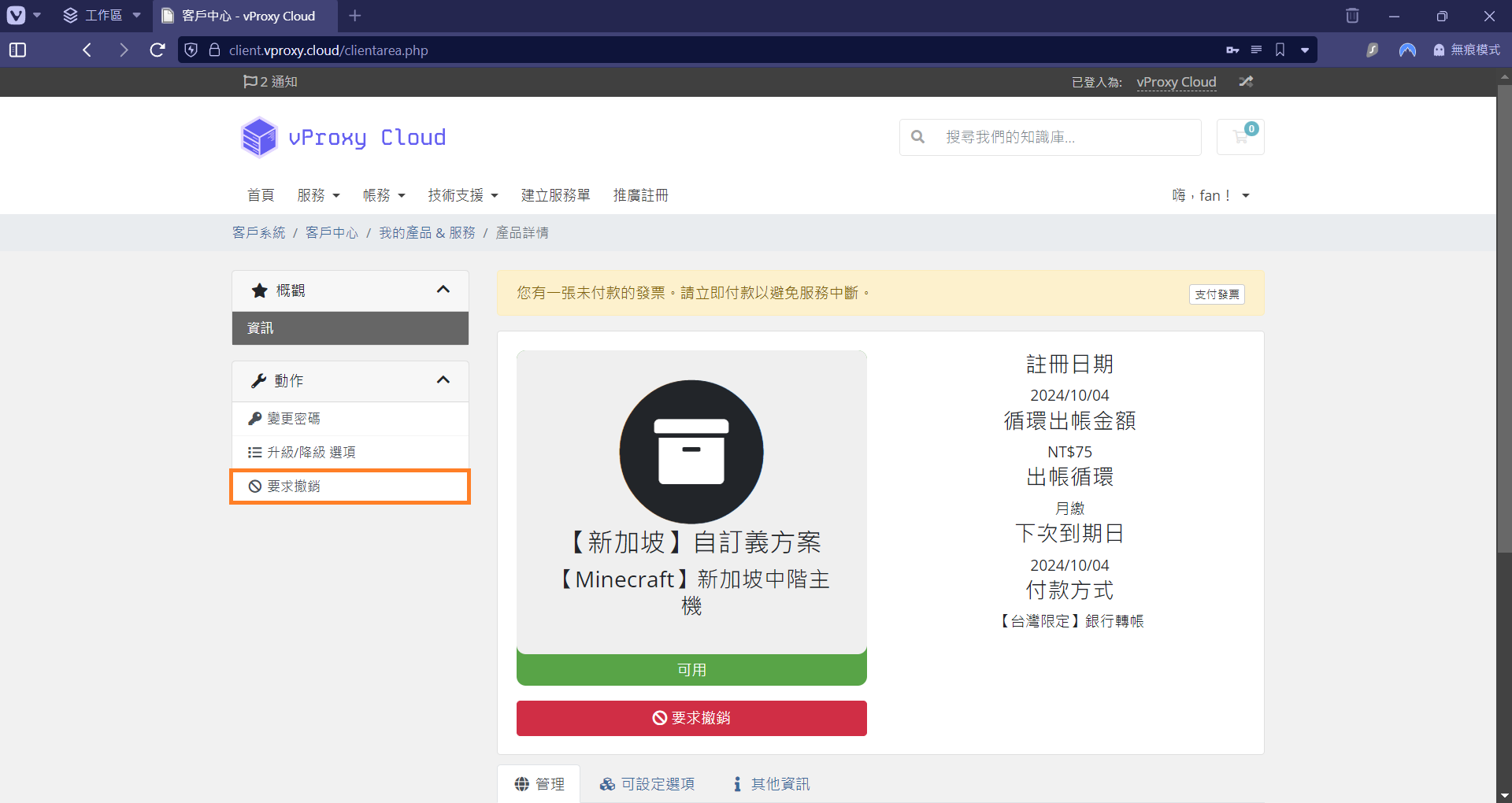Open the reader view icon in address bar
Viewport: 1512px width, 803px height.
point(1256,50)
